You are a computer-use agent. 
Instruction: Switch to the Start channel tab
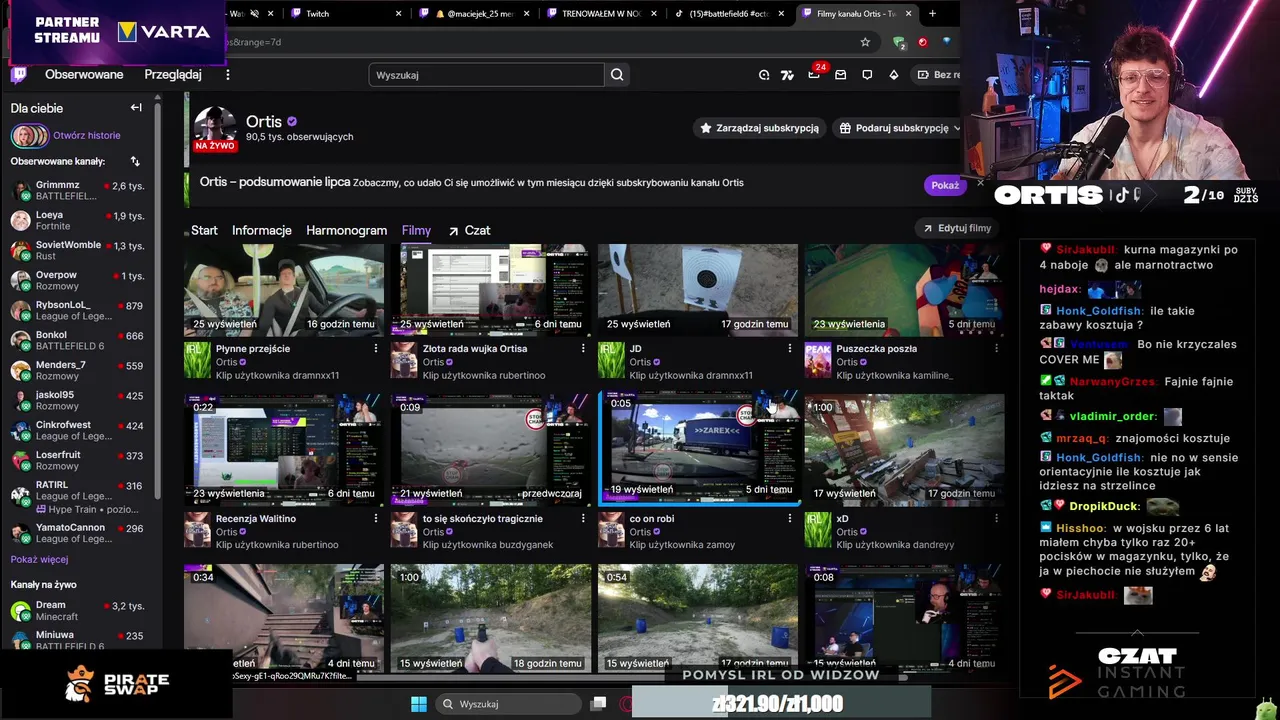tap(204, 230)
